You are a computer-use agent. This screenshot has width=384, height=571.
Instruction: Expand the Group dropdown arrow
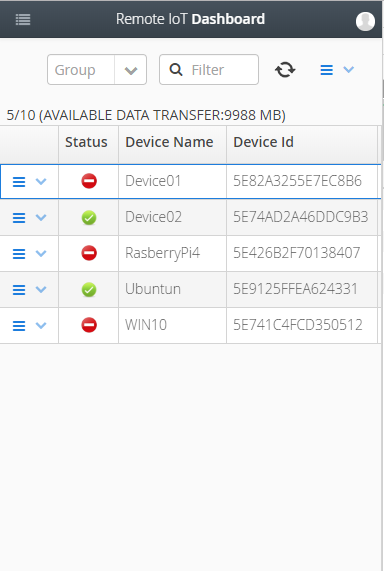coord(131,70)
